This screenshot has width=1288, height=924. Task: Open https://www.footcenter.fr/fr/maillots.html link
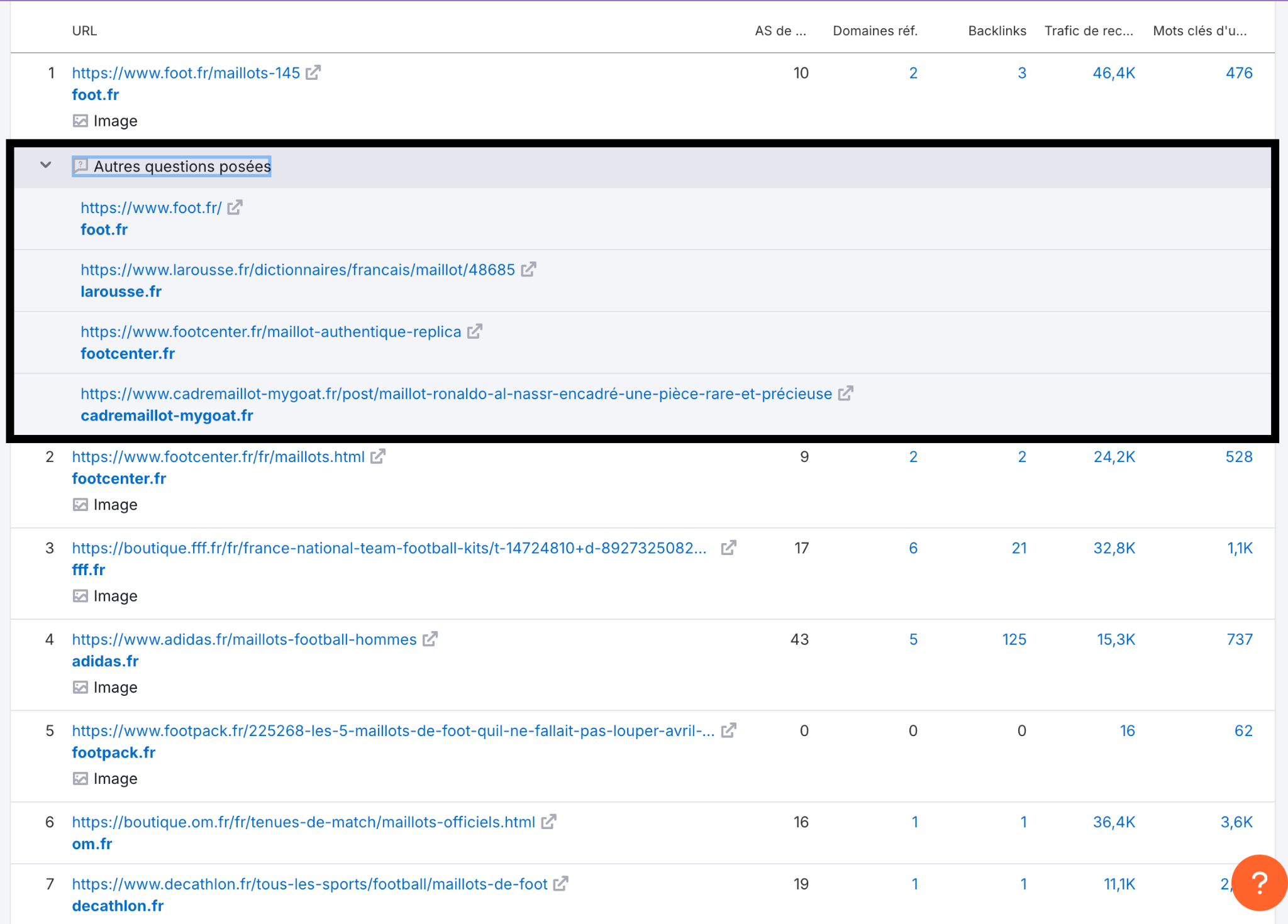(x=218, y=457)
